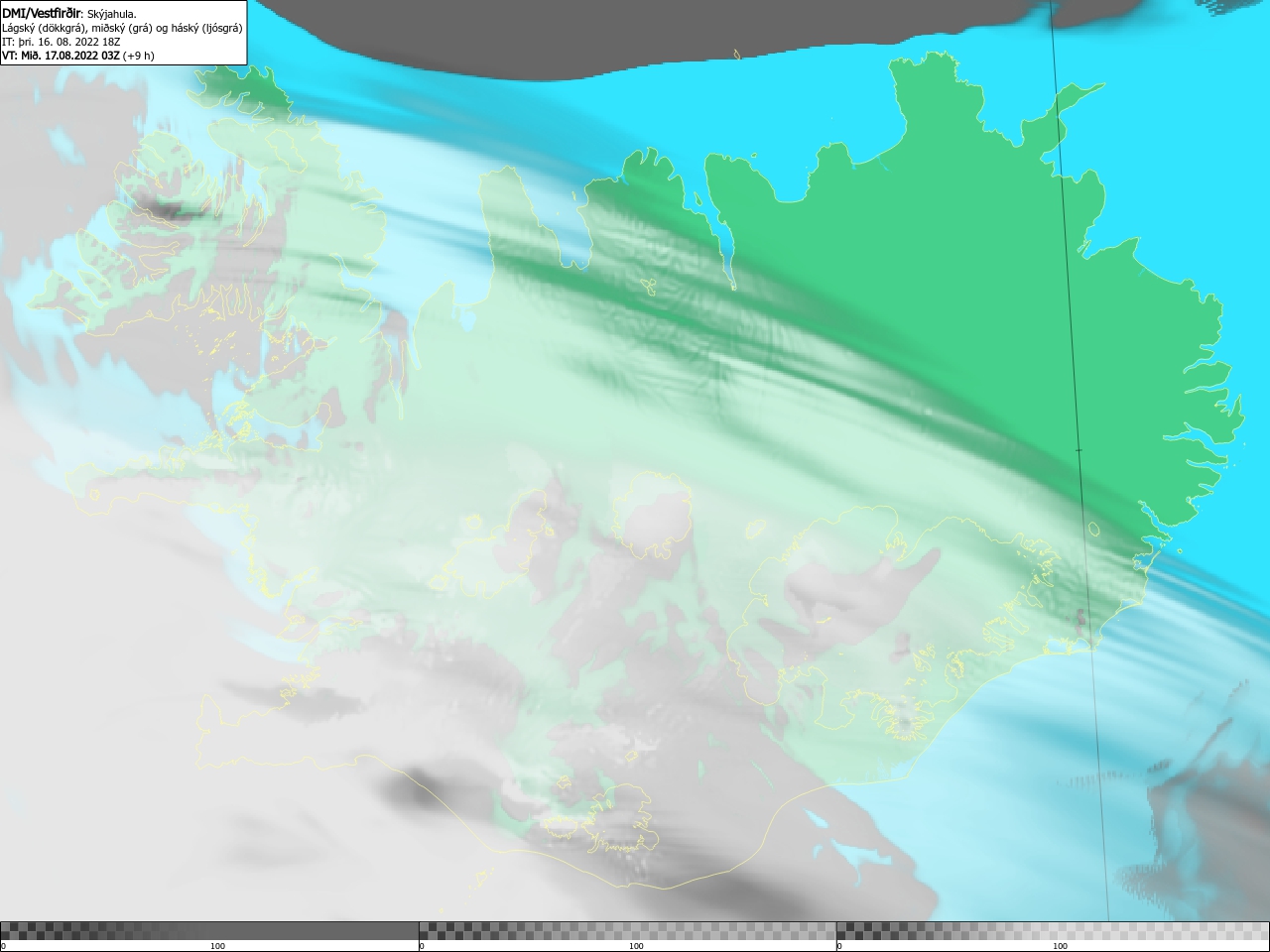Click the 'Lágský (dökkgrá), miðský (grá)' legend line
Screen dimensions: 1270x952
[x=122, y=28]
